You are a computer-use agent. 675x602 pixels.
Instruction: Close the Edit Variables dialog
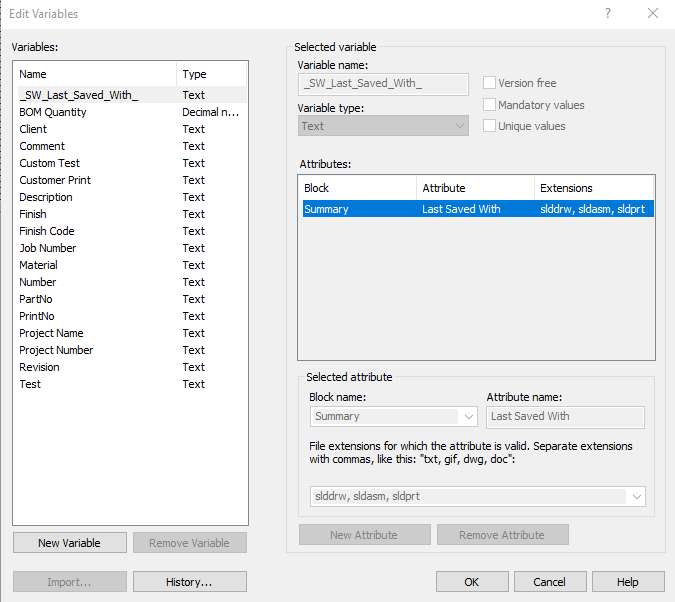point(653,14)
